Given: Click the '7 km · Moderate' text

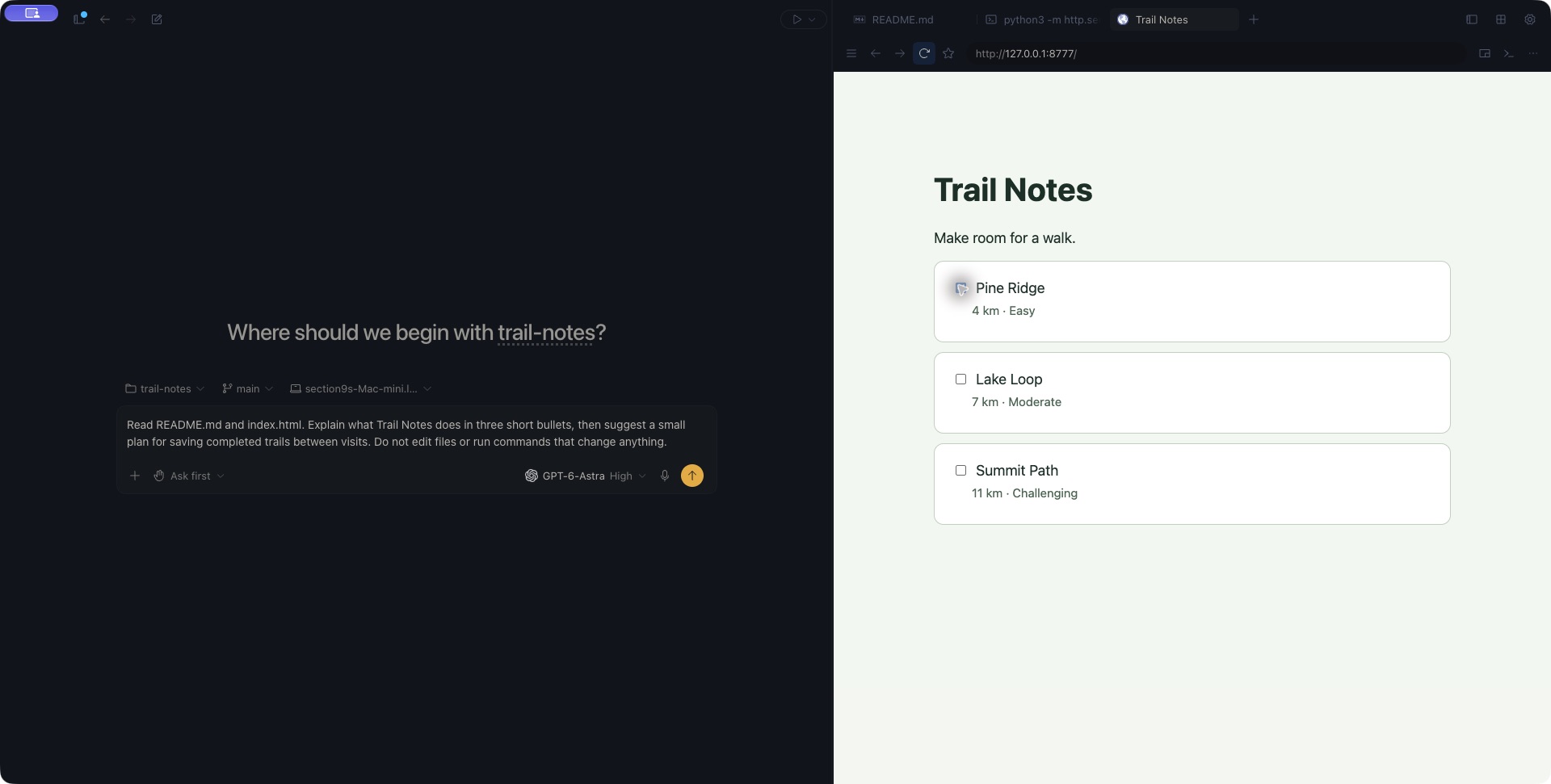Looking at the screenshot, I should (x=1016, y=402).
